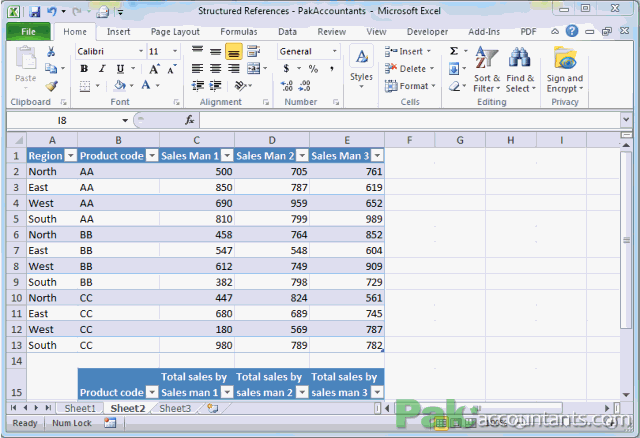Open the Font size dropdown
The width and height of the screenshot is (640, 438).
click(x=175, y=51)
